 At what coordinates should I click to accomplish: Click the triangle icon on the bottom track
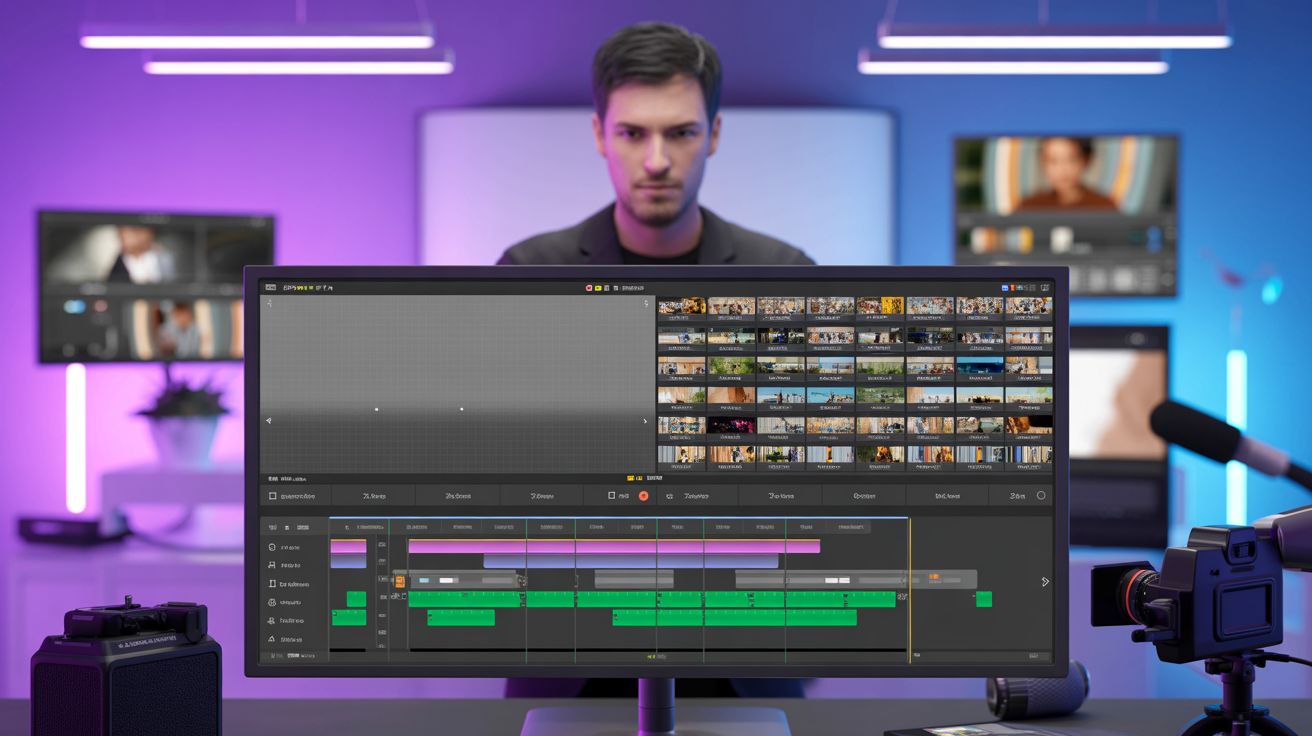(x=272, y=639)
